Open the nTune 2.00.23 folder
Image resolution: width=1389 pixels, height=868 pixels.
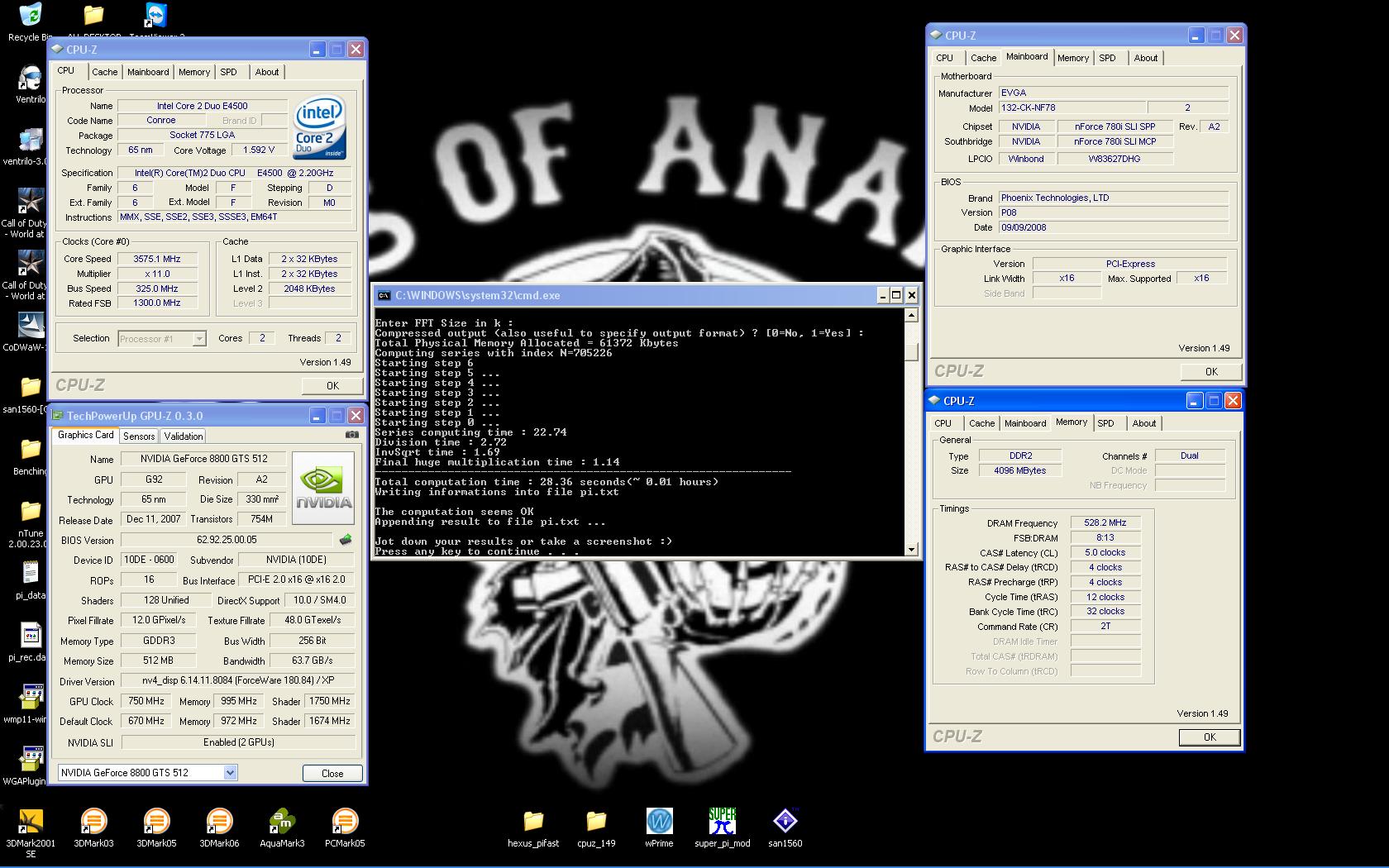(31, 512)
